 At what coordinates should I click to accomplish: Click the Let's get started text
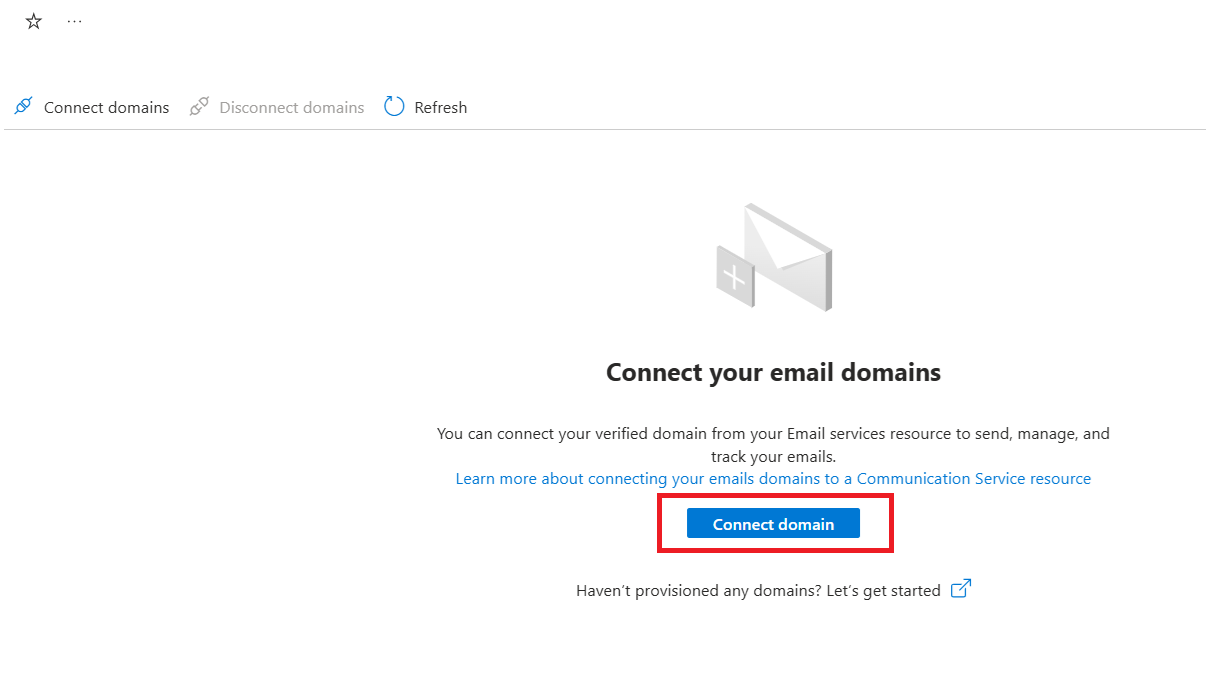(x=883, y=591)
